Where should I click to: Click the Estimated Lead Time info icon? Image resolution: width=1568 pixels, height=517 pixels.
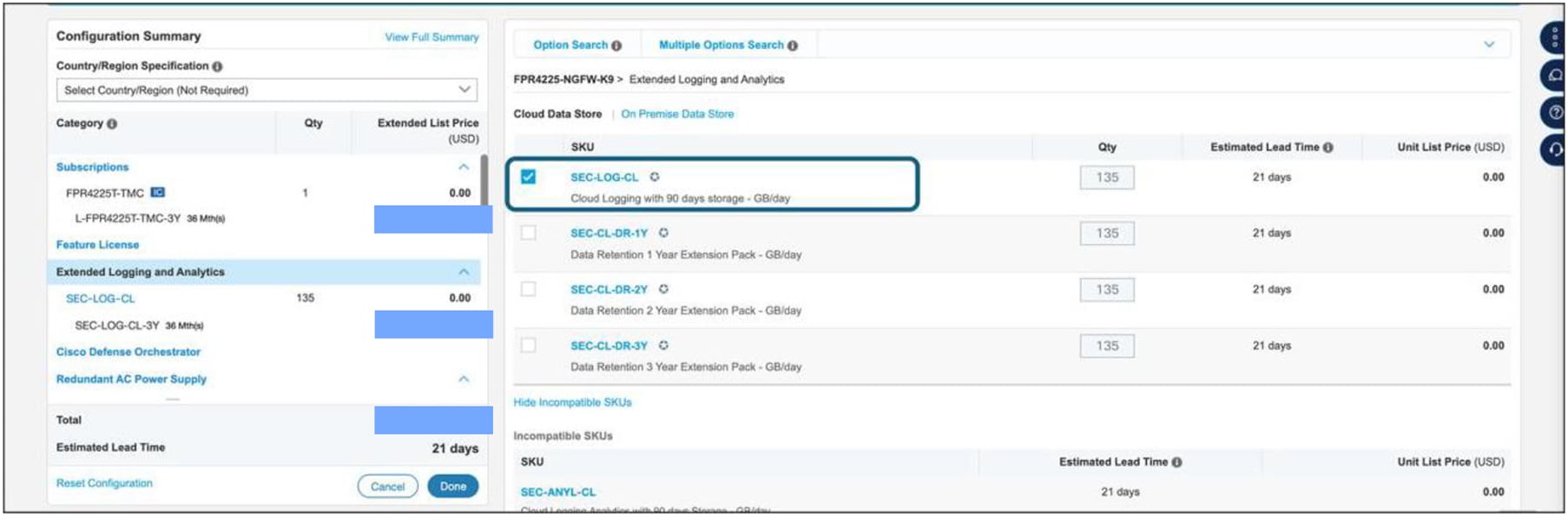1328,148
